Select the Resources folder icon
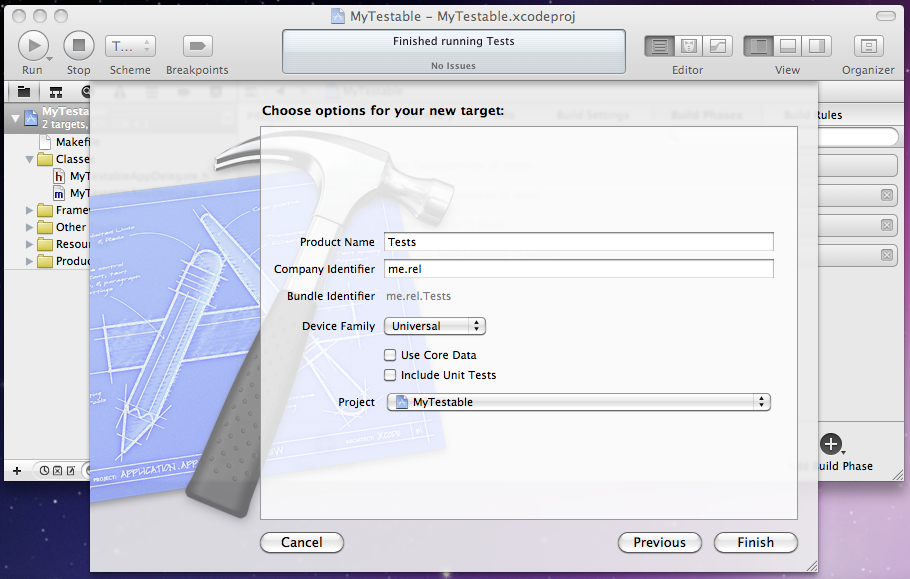Image resolution: width=910 pixels, height=579 pixels. click(45, 244)
